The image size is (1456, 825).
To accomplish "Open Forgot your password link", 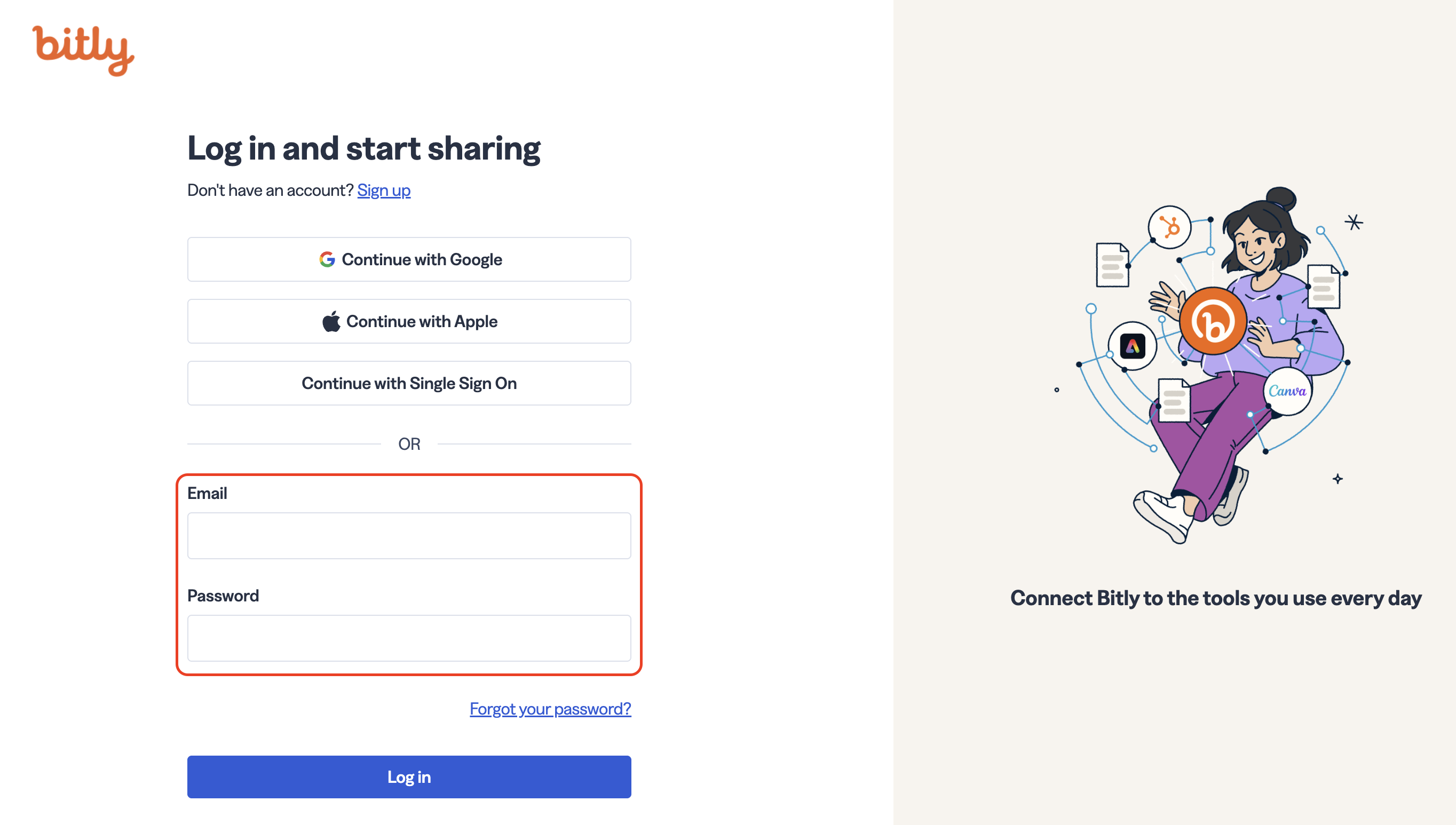I will [x=550, y=709].
